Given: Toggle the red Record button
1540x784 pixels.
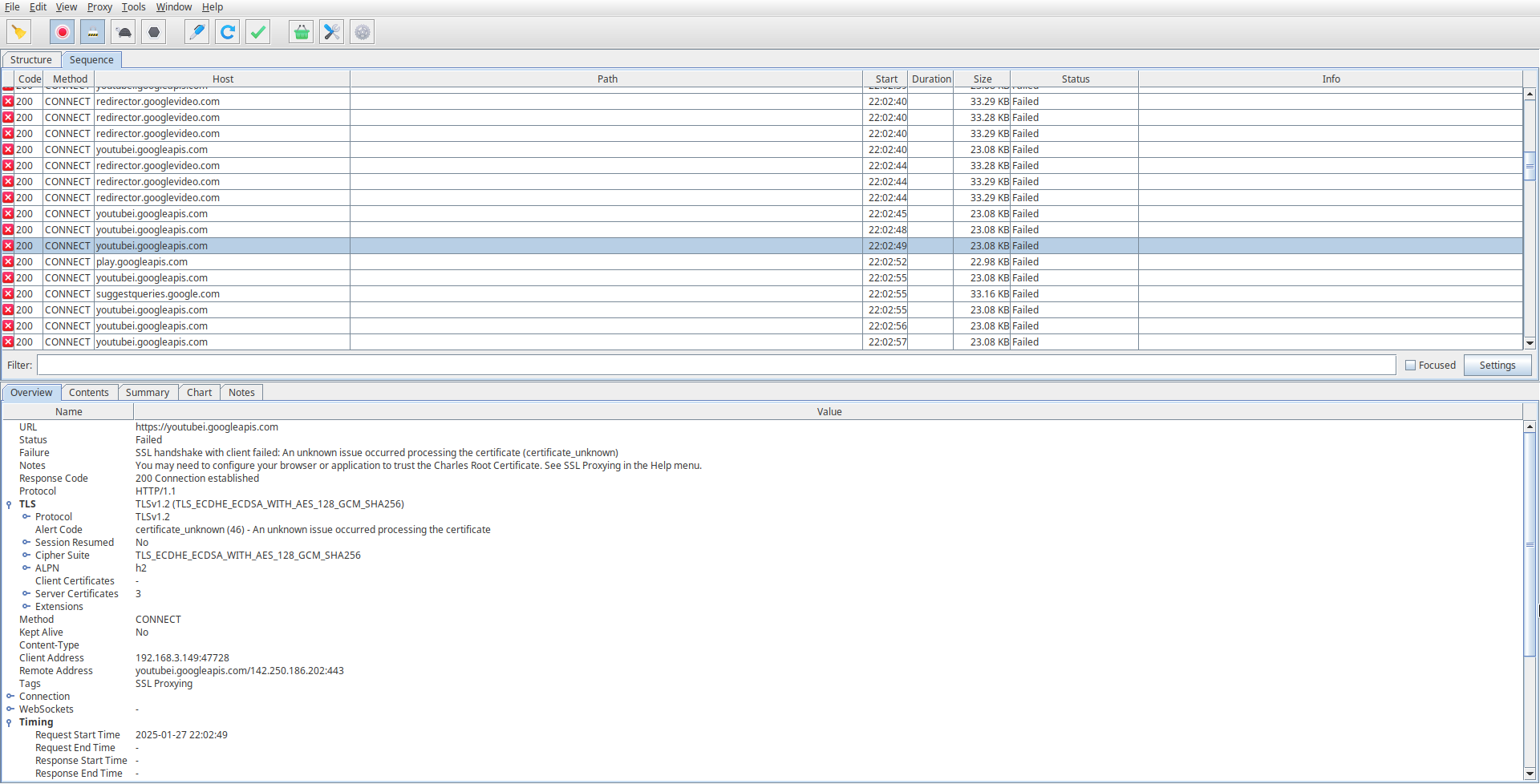Looking at the screenshot, I should coord(63,32).
